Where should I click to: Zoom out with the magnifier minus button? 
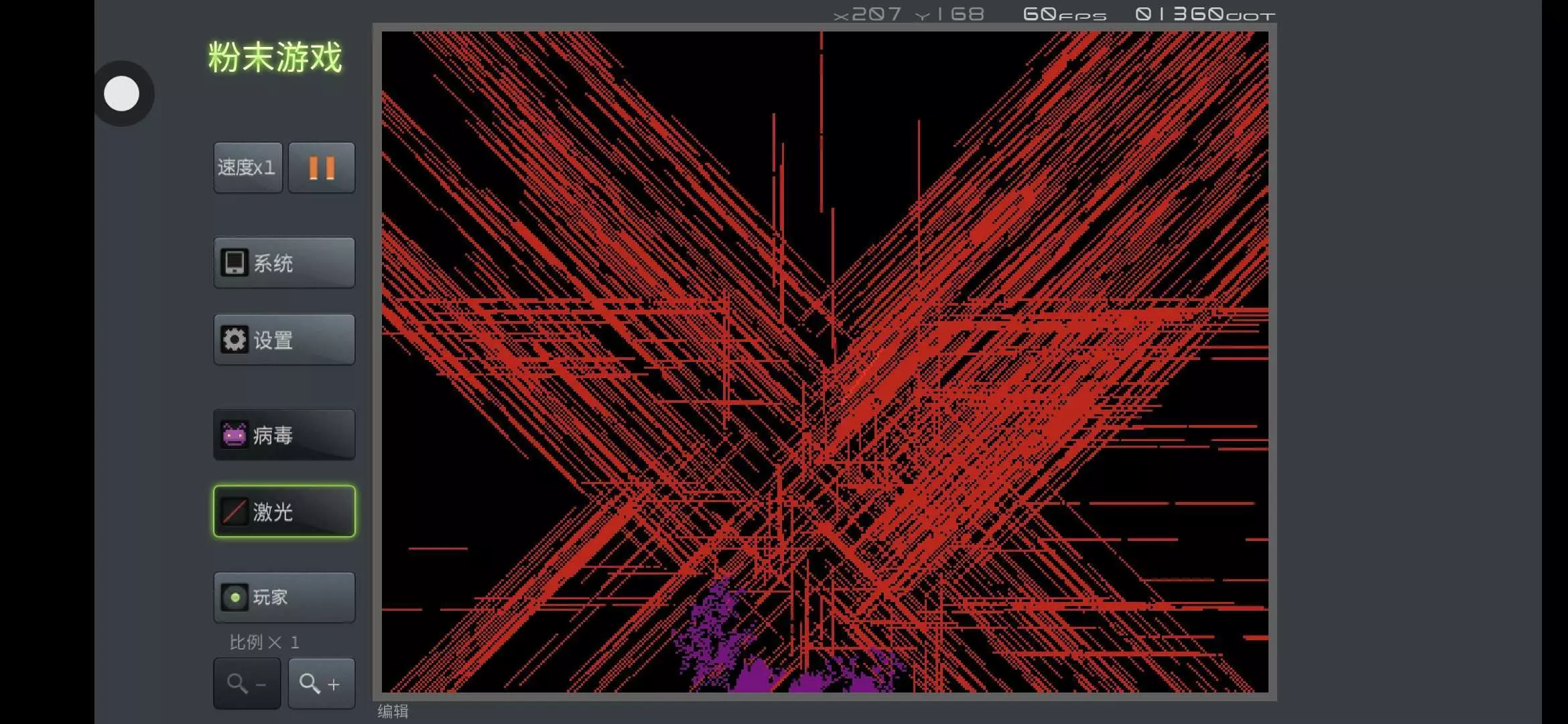247,684
